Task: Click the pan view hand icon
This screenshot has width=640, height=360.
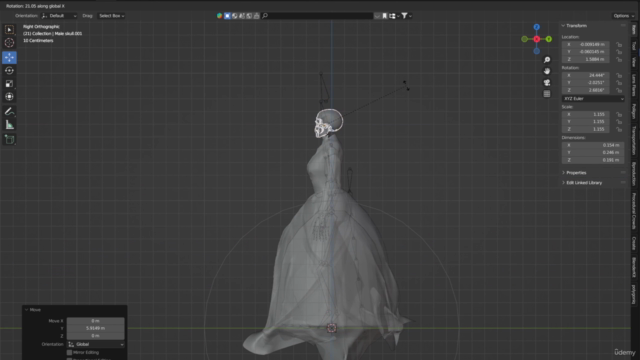Action: [x=547, y=71]
